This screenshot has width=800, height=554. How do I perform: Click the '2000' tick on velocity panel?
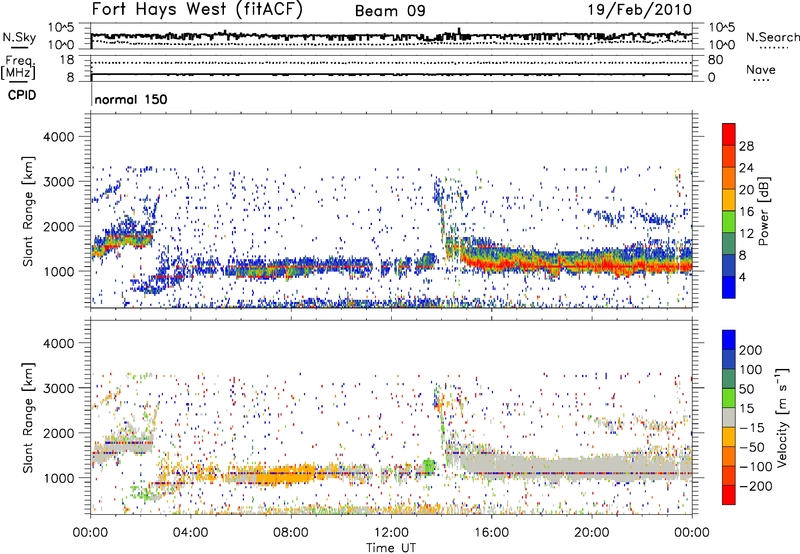[x=58, y=433]
